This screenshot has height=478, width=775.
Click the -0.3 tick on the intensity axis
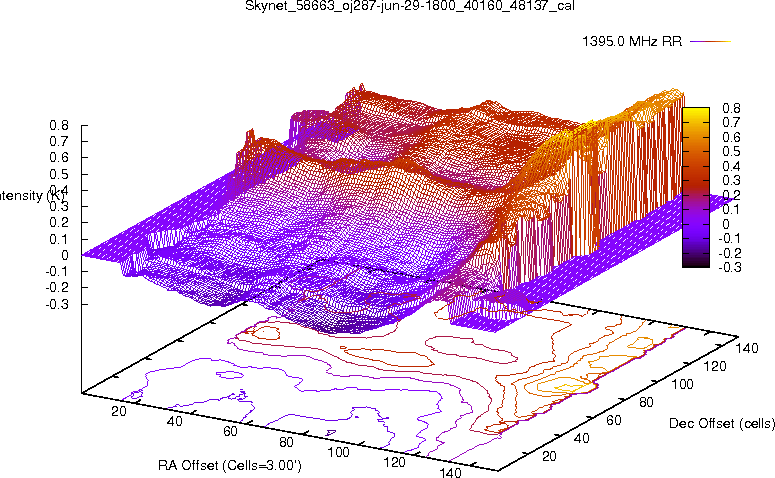click(x=57, y=304)
